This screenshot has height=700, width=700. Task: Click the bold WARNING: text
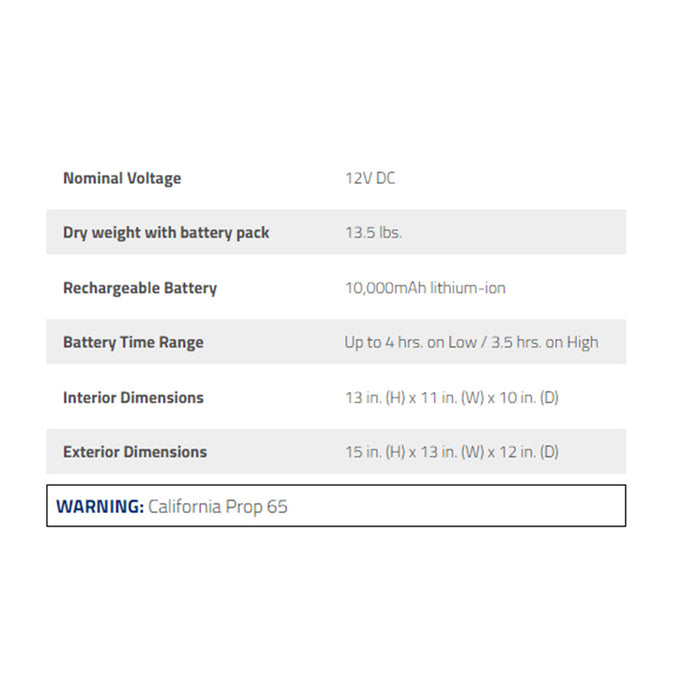pyautogui.click(x=100, y=506)
